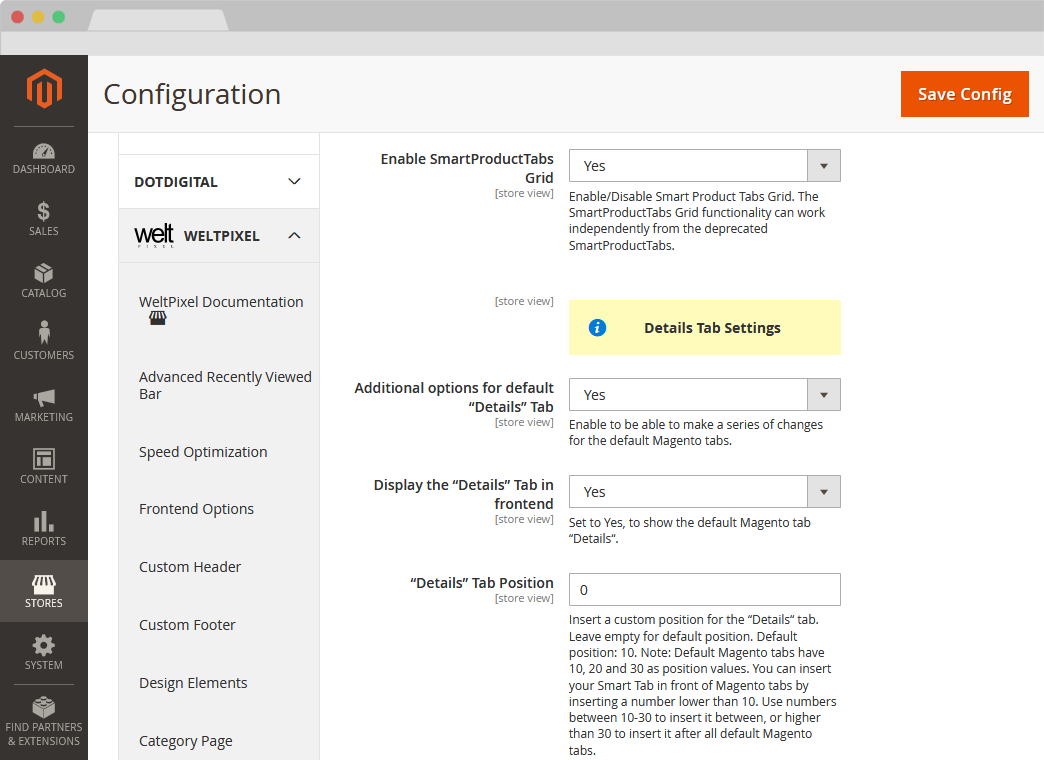Click the Details Tab Settings info icon
The image size is (1044, 760).
(x=597, y=328)
